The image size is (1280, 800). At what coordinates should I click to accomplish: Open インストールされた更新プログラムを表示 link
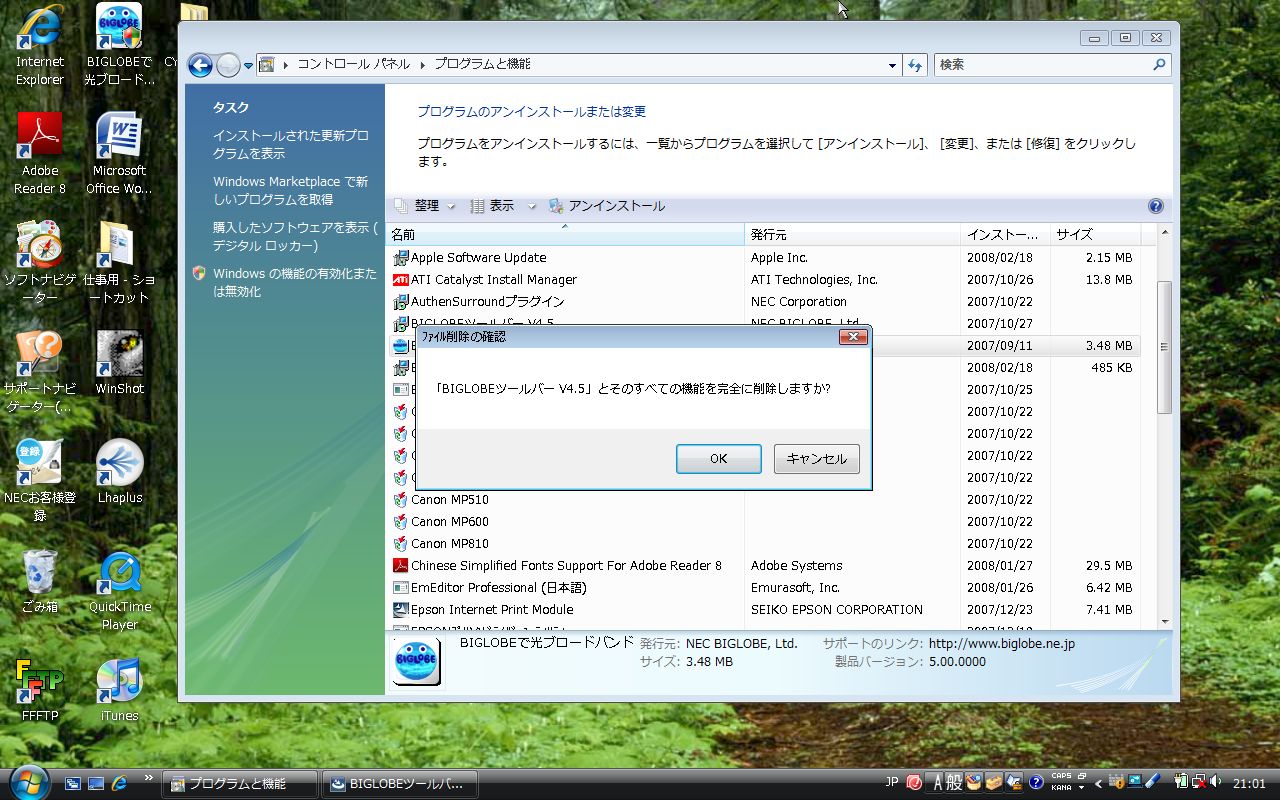coord(290,144)
